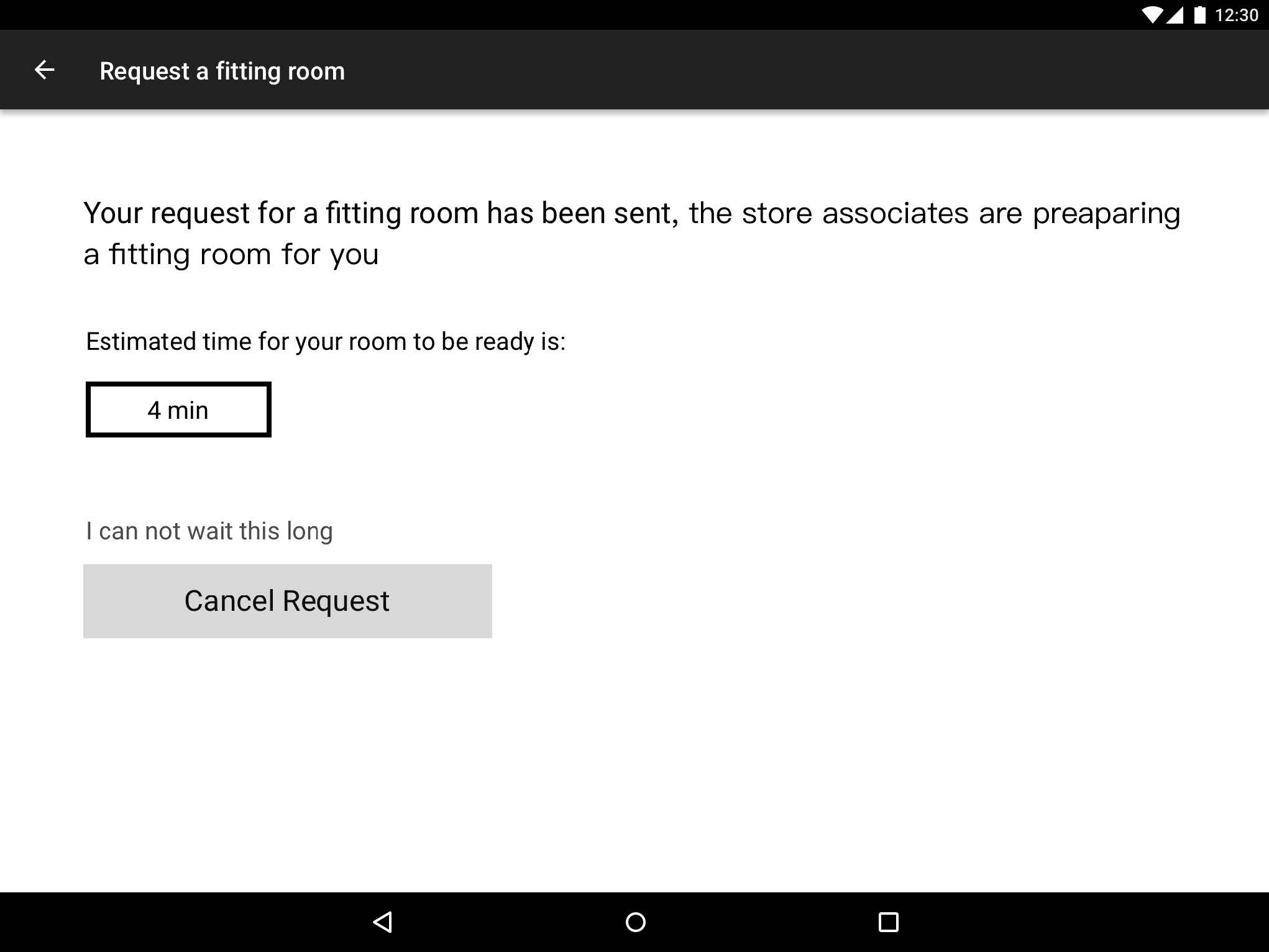The height and width of the screenshot is (952, 1269).
Task: Tap the word 'long' below the time box
Action: (x=309, y=532)
